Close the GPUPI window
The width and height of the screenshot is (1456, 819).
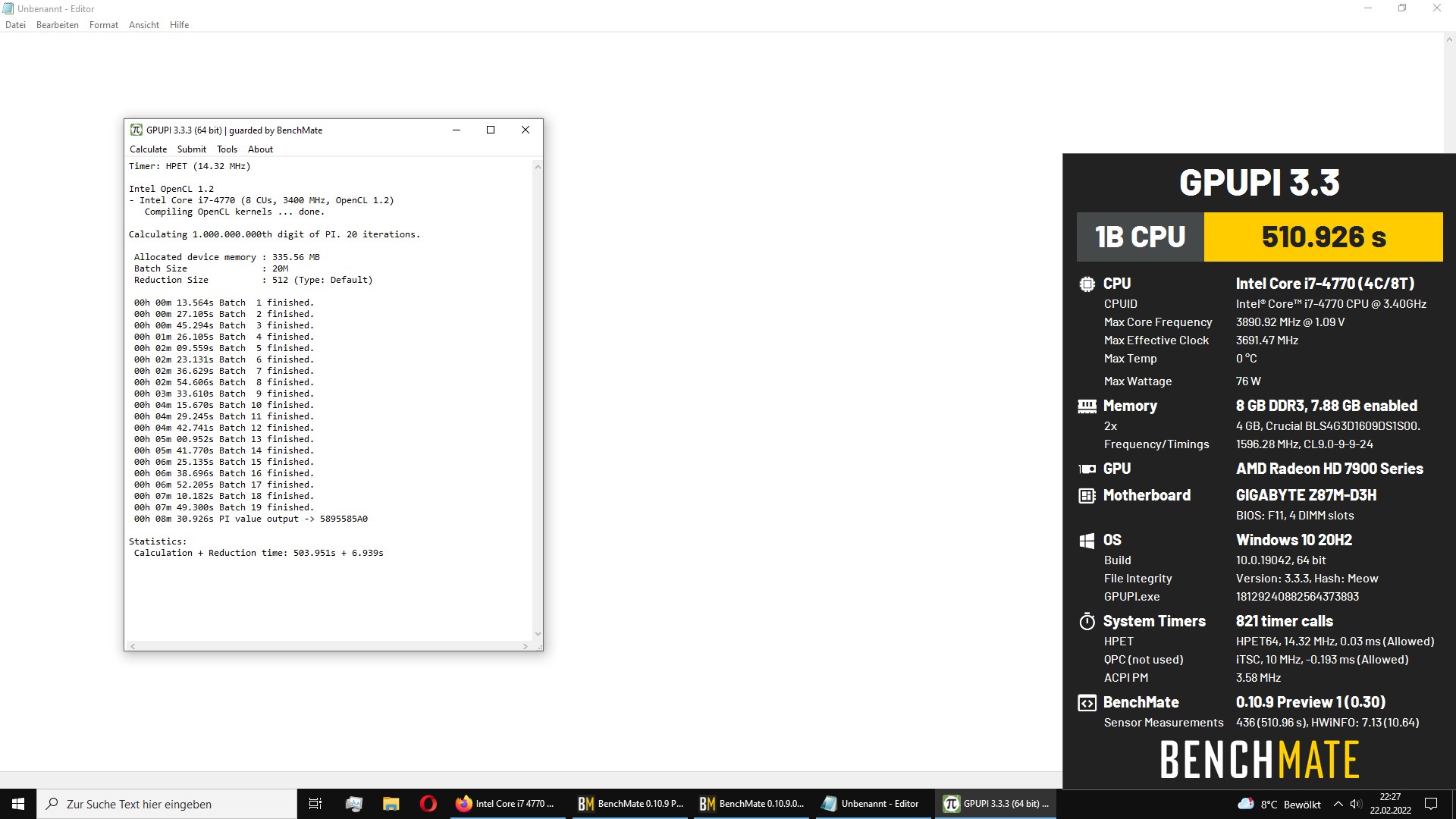[x=526, y=130]
